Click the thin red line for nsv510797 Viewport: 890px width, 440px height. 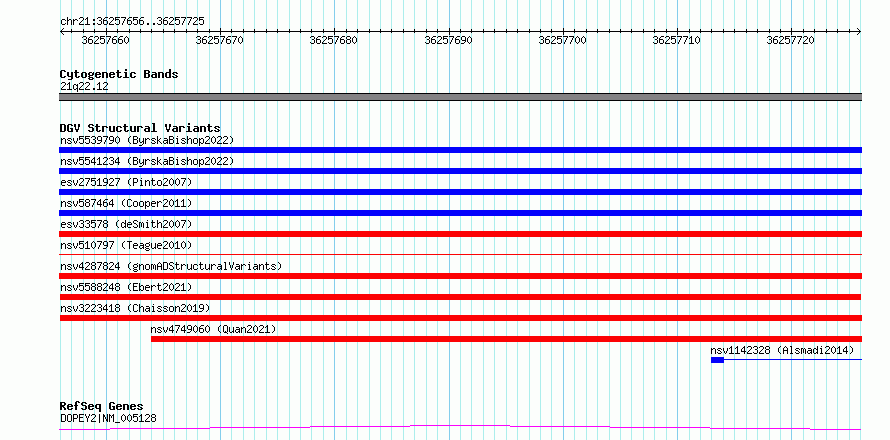tap(460, 254)
